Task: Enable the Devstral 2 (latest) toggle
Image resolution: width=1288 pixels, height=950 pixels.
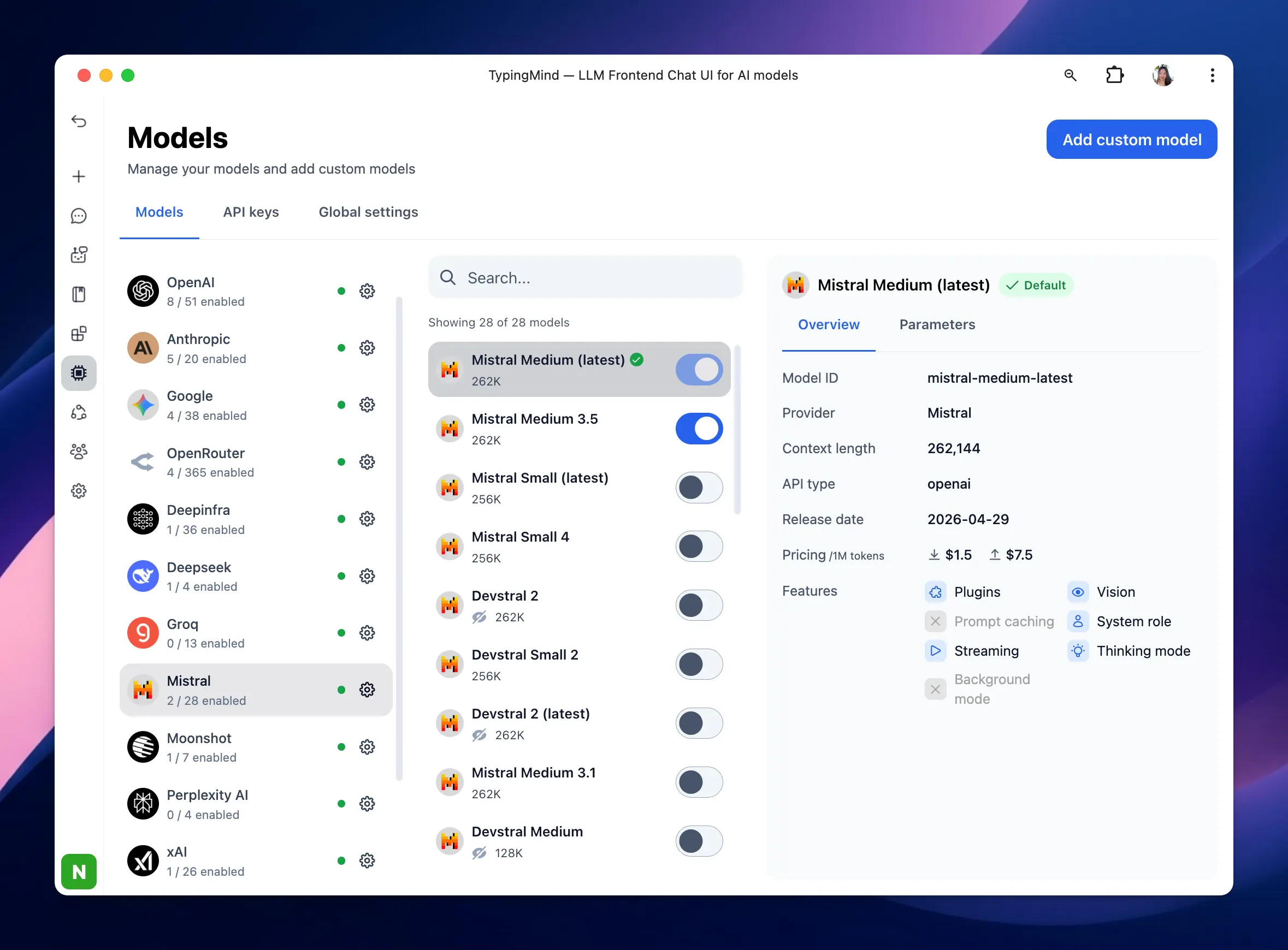Action: pos(699,723)
